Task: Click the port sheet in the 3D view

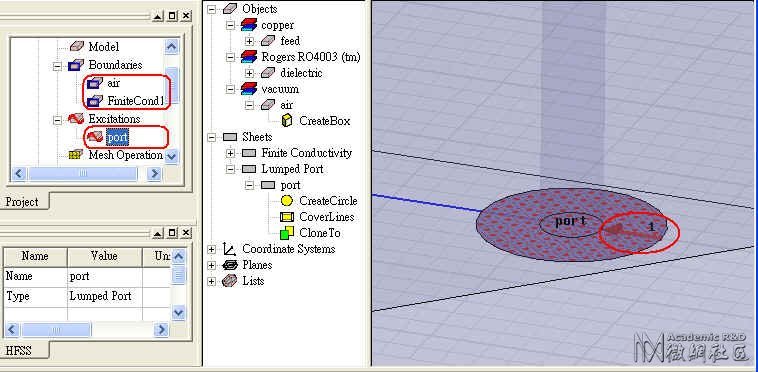Action: coord(571,225)
